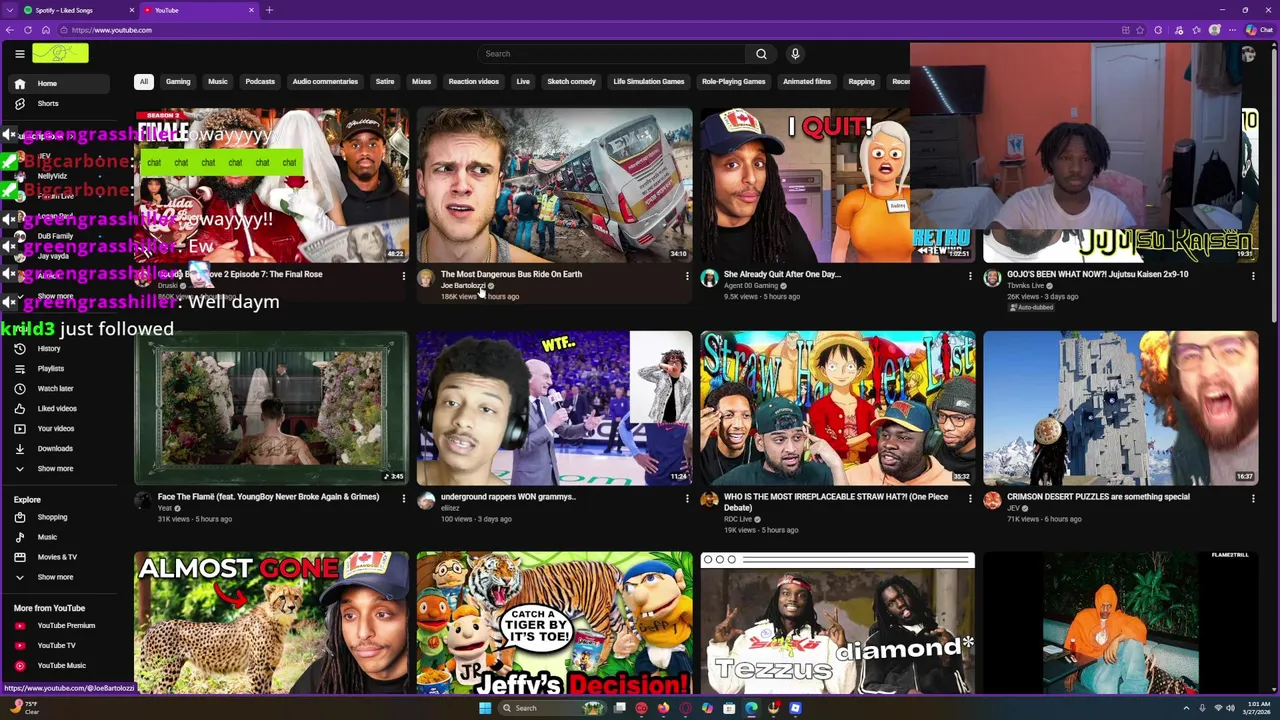Open Music under Explore in the sidebar
1280x720 pixels.
pos(58,538)
